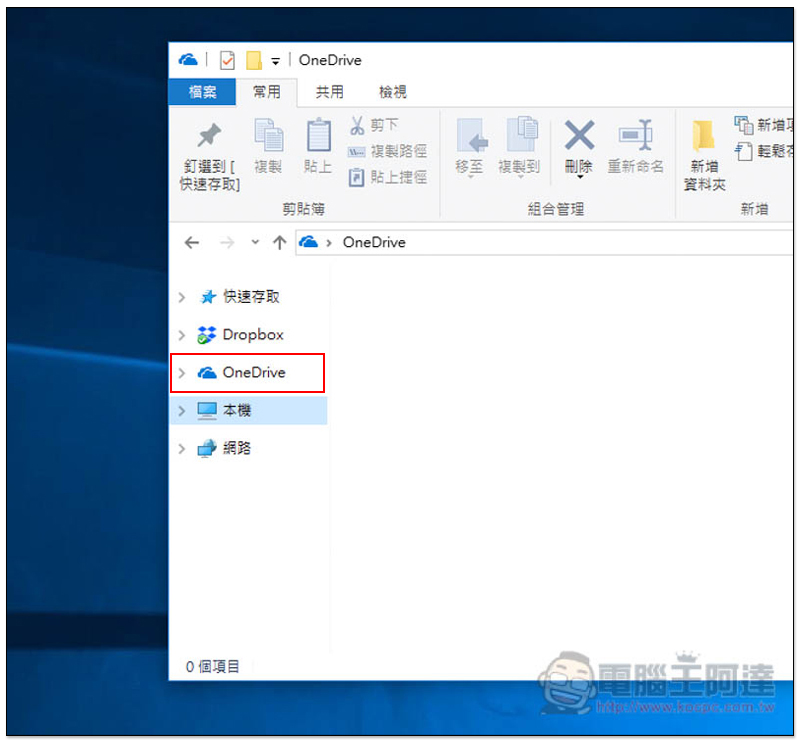Click the 複製到 copy-to icon
The width and height of the screenshot is (800, 744).
(521, 134)
